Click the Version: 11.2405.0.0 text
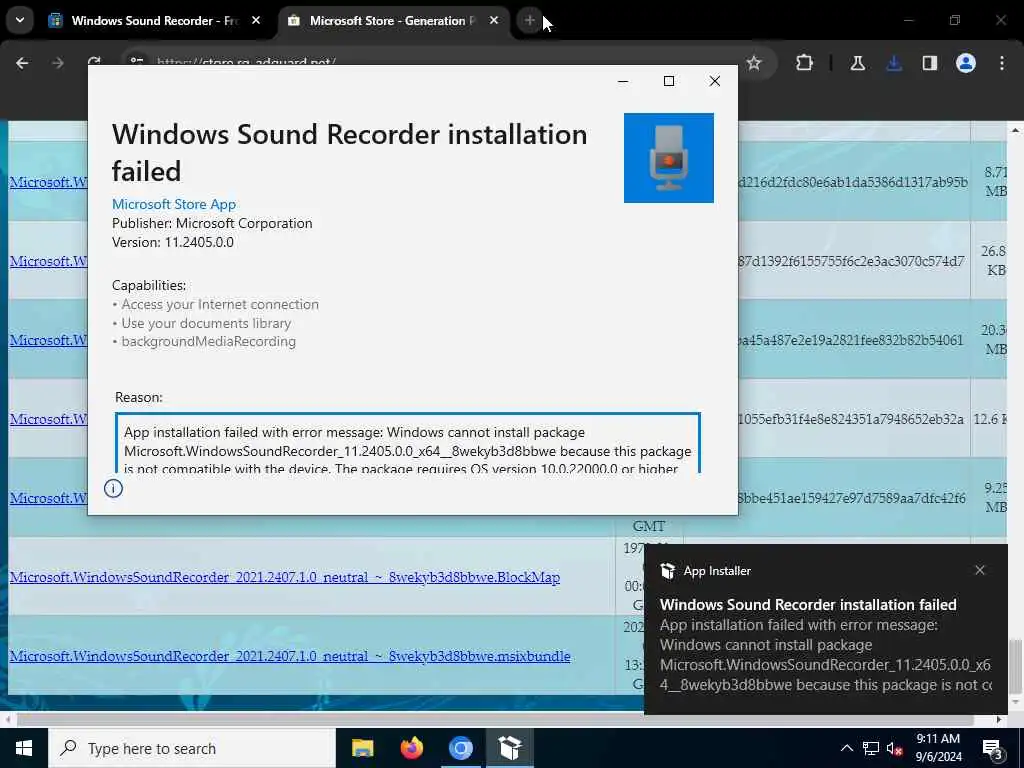This screenshot has width=1024, height=768. [172, 242]
